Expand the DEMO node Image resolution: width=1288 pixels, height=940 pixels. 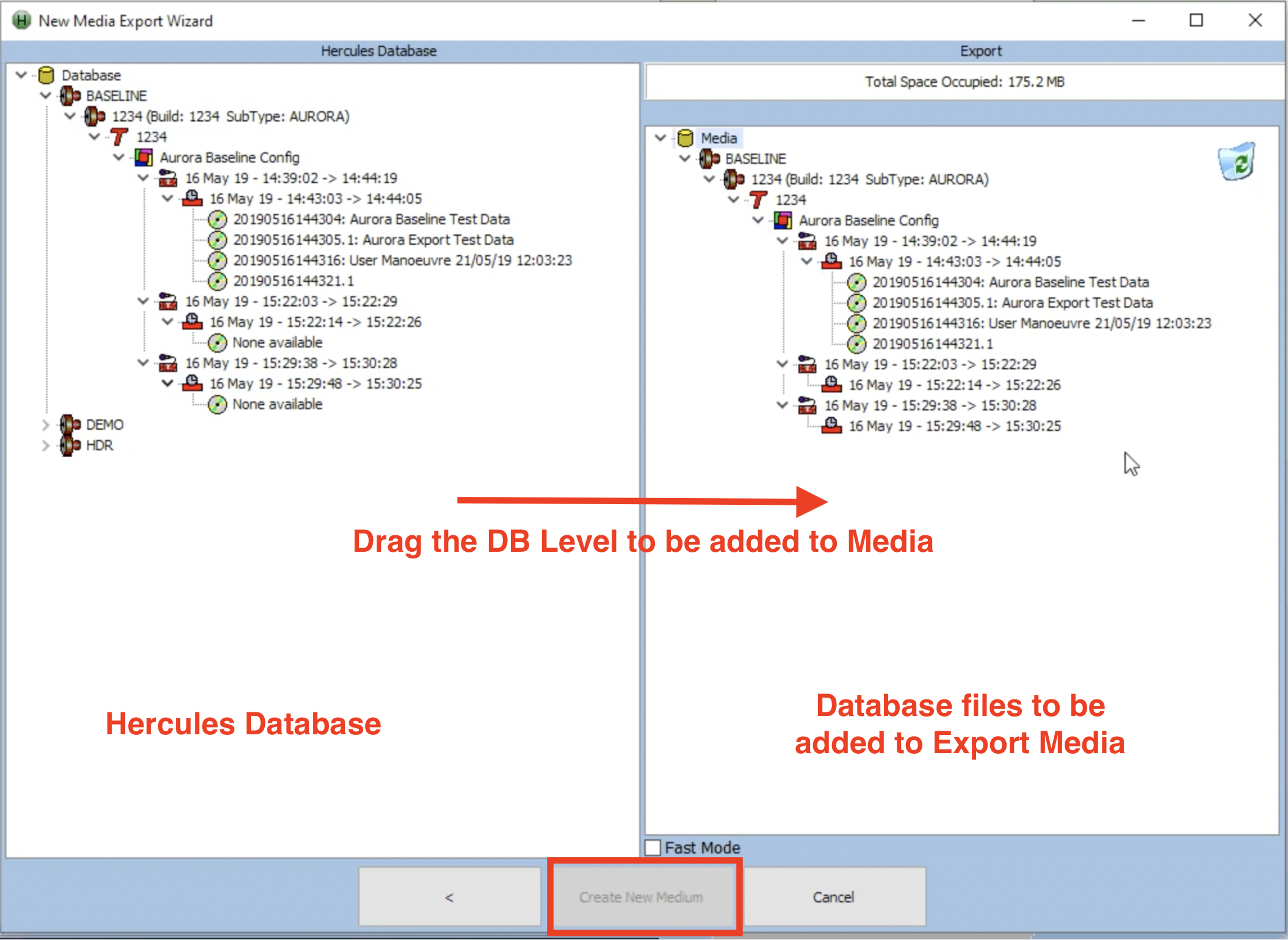coord(46,424)
